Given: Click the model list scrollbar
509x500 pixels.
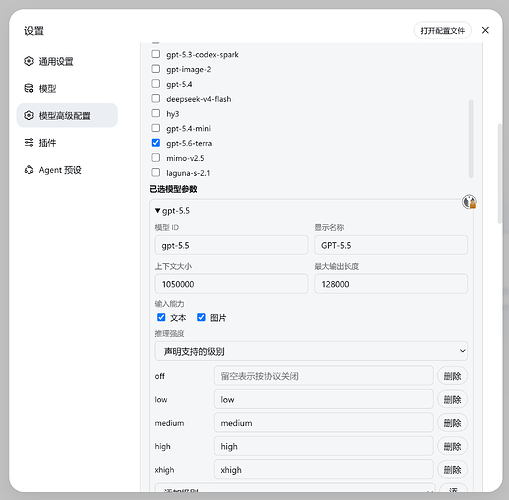Looking at the screenshot, I should point(471,138).
